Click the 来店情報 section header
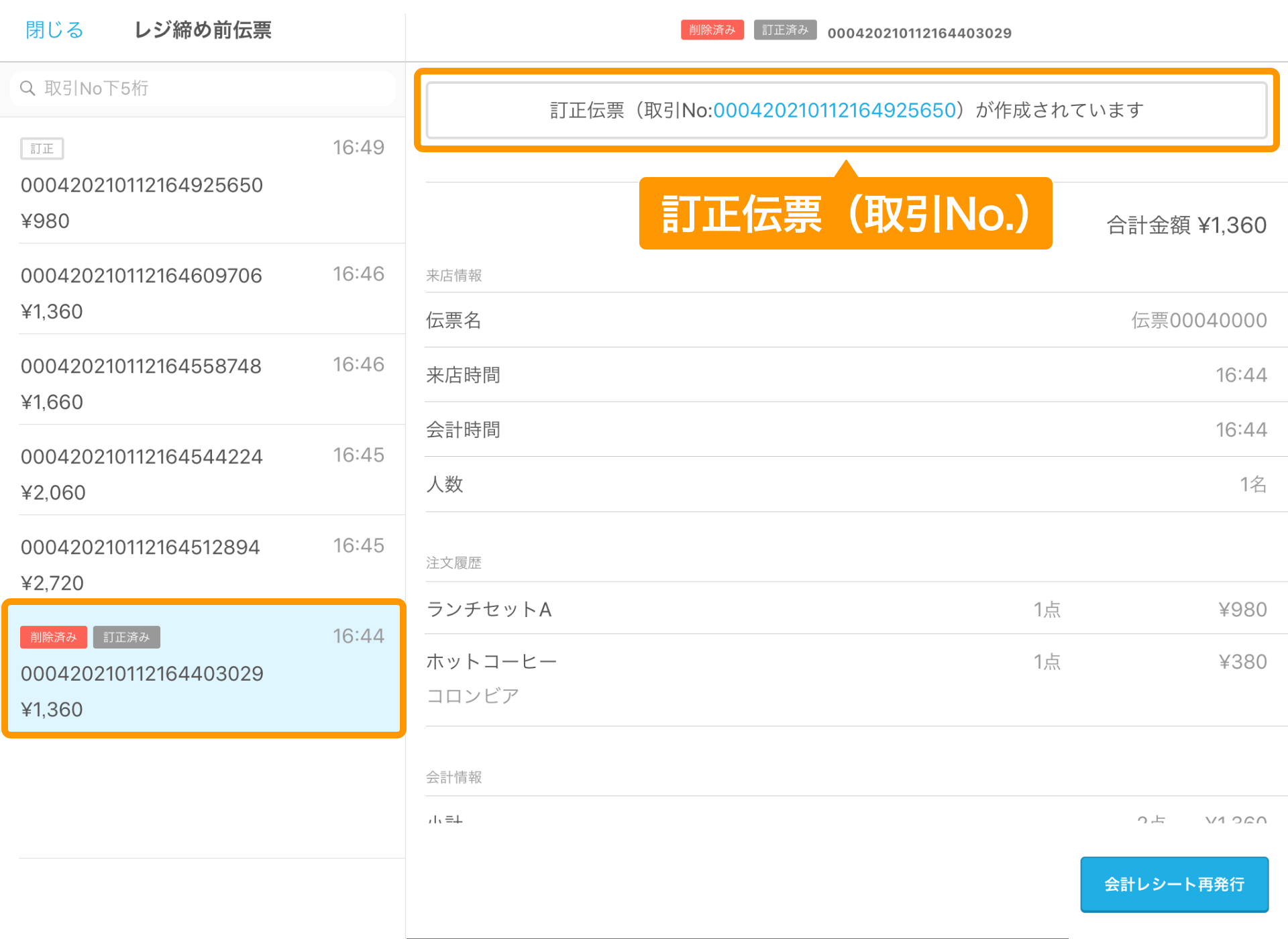Screen dimensions: 1288x939 (453, 275)
